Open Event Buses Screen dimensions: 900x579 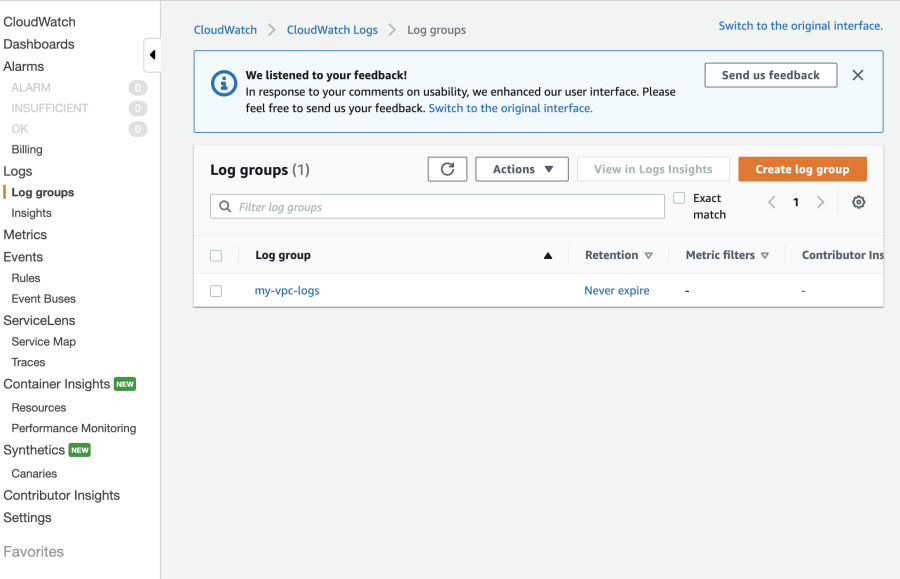44,298
